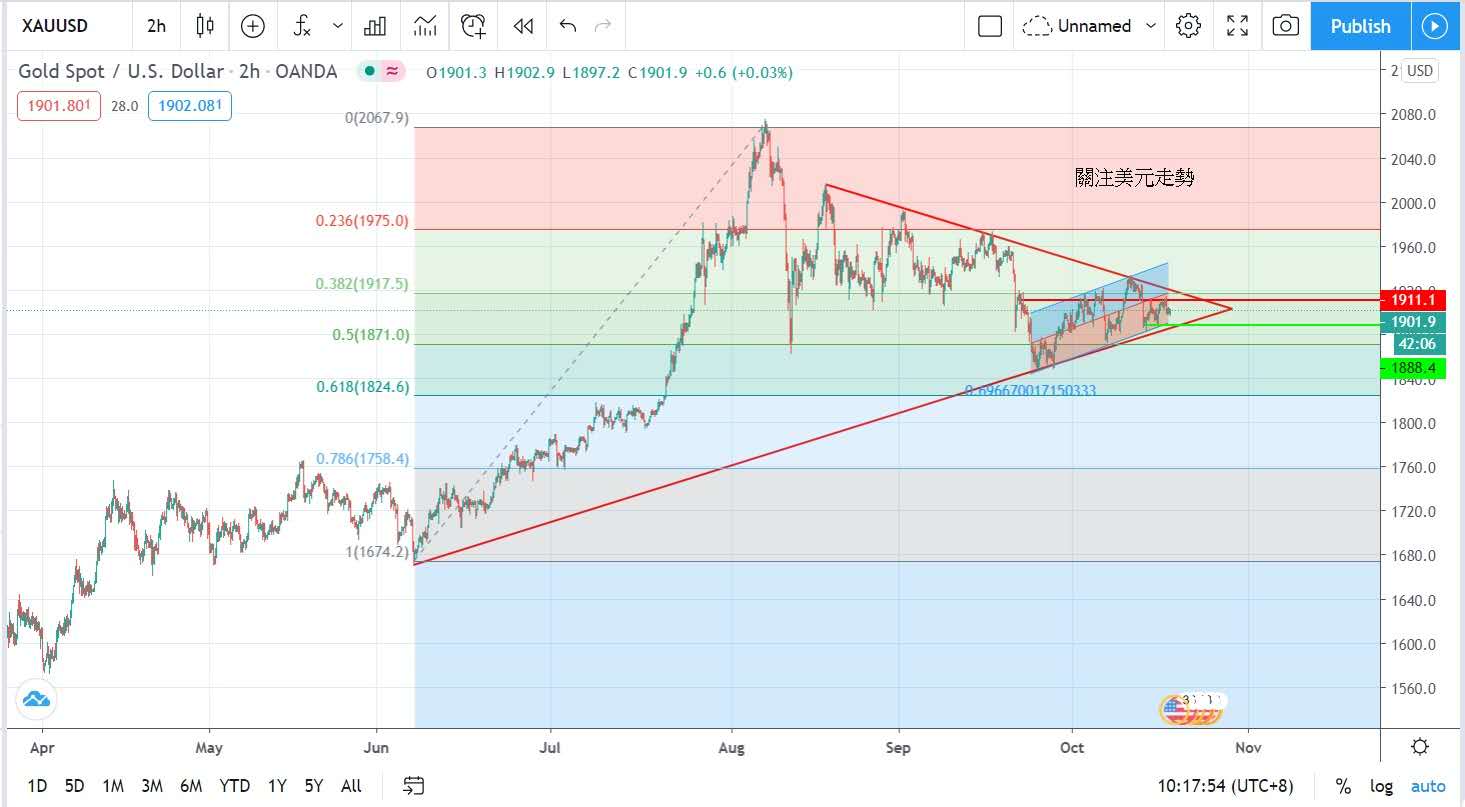Take a chart snapshot with the camera icon
This screenshot has height=807, width=1465.
(x=1285, y=26)
